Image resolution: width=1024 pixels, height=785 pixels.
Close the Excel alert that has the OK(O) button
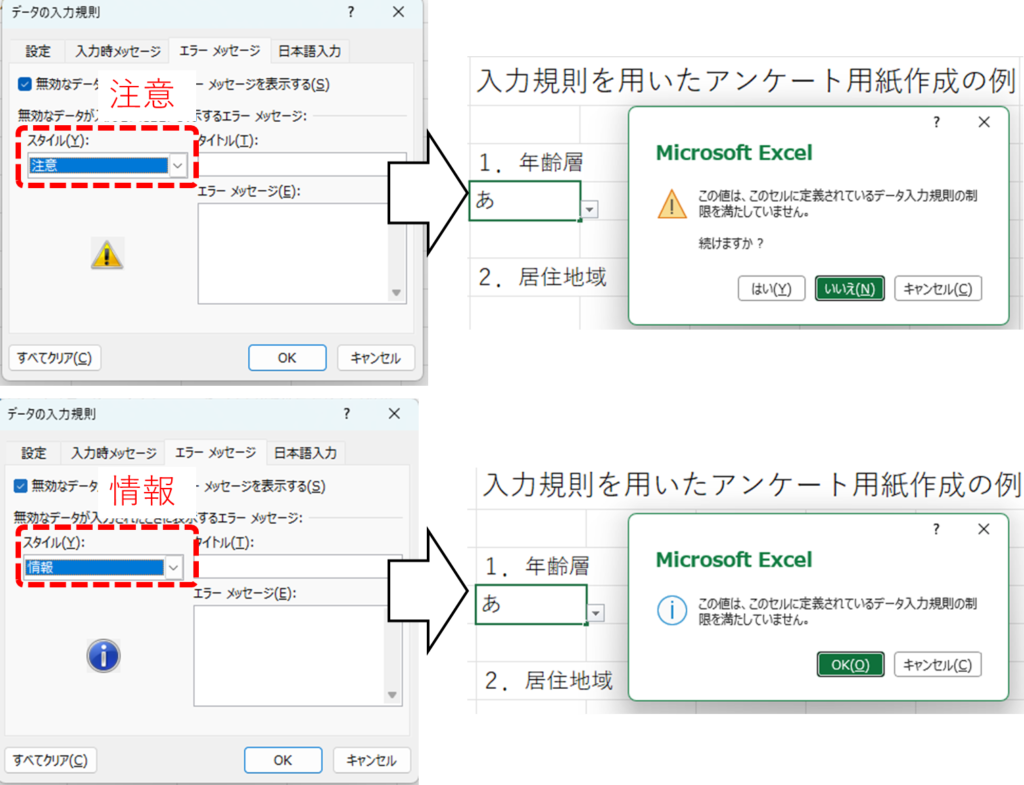[984, 529]
